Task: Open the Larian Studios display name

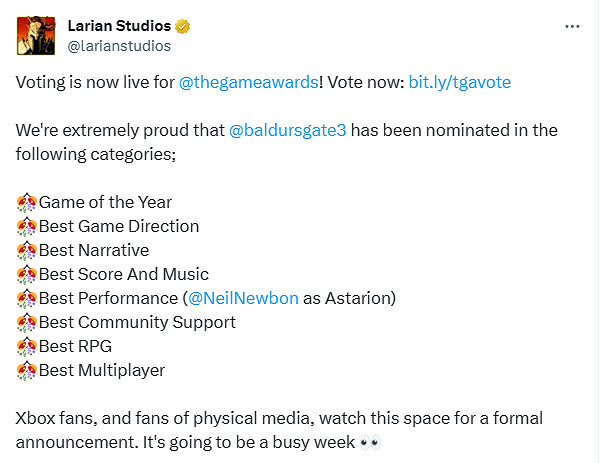Action: tap(116, 26)
